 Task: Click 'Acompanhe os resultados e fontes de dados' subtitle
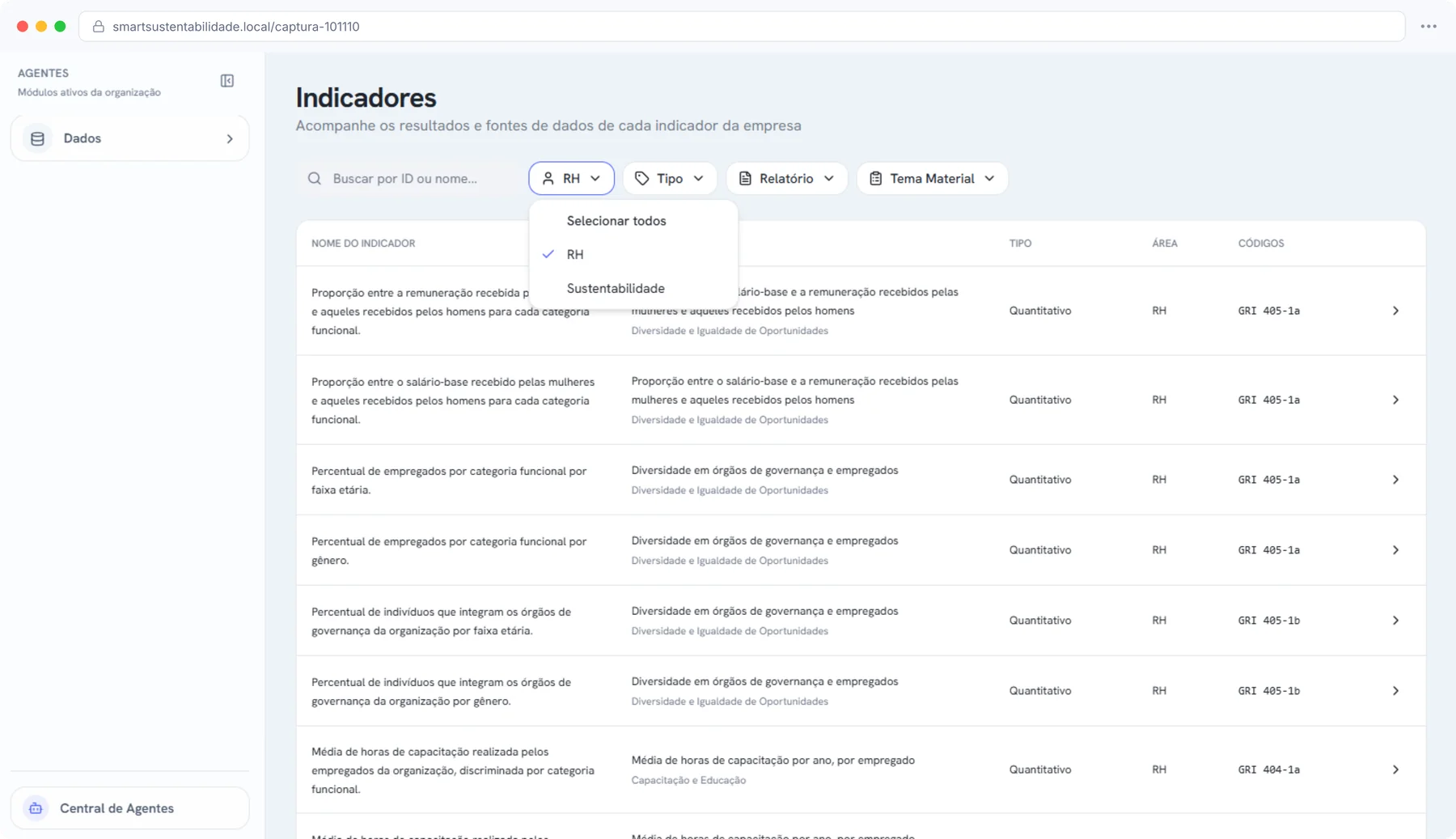click(548, 126)
